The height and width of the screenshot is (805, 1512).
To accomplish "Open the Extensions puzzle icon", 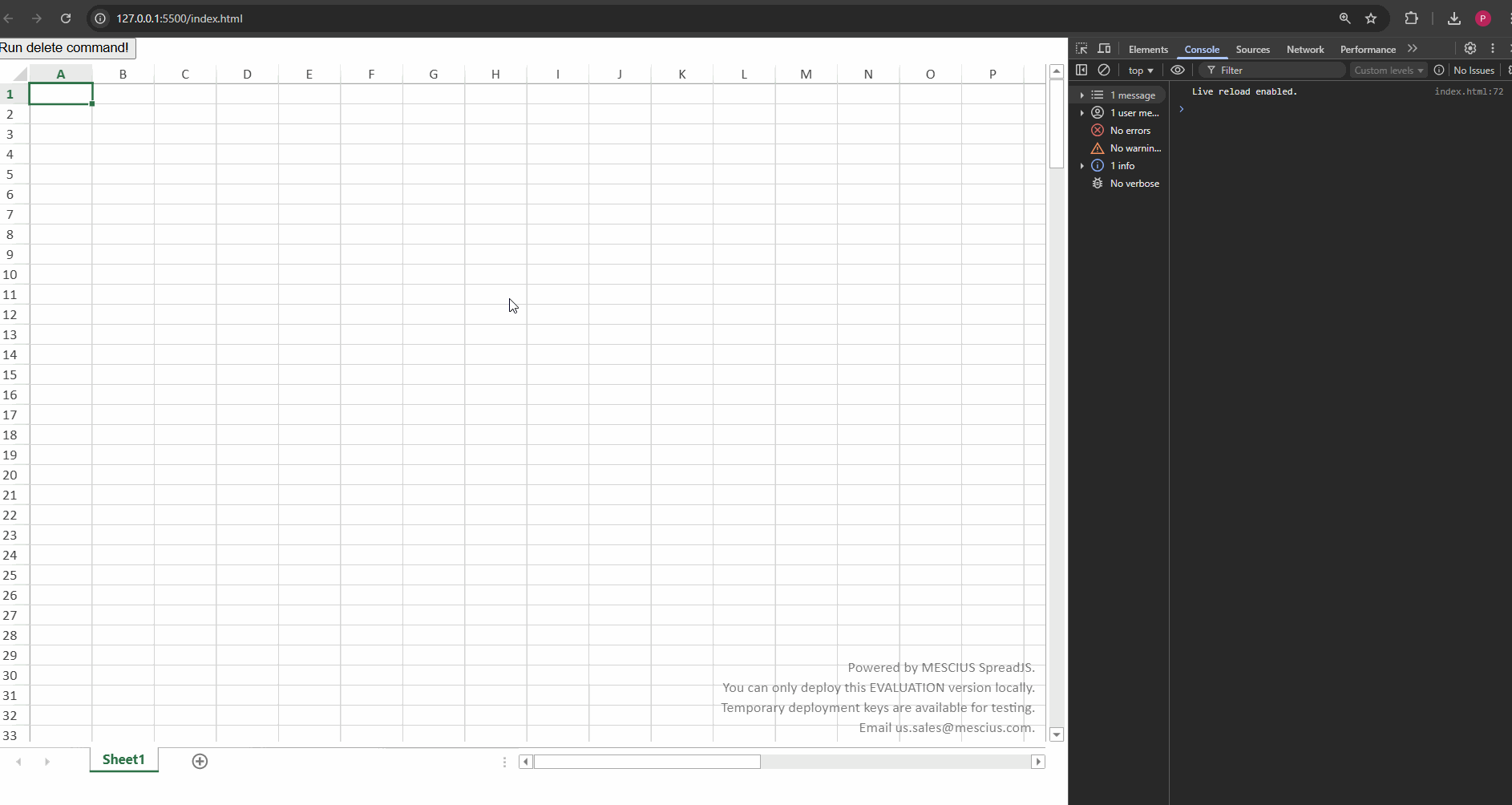I will tap(1412, 18).
